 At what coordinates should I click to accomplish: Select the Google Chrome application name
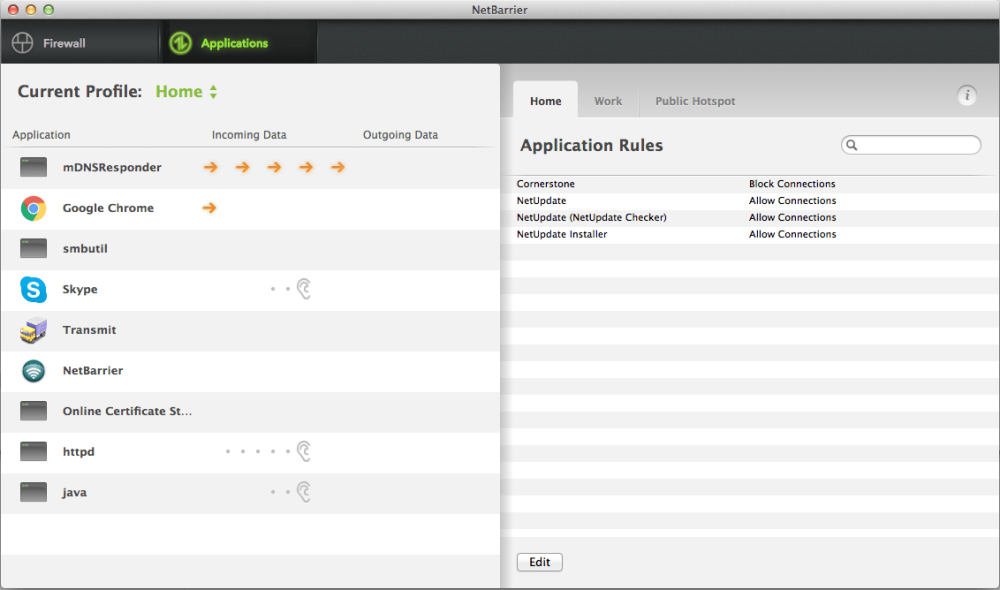click(x=108, y=208)
